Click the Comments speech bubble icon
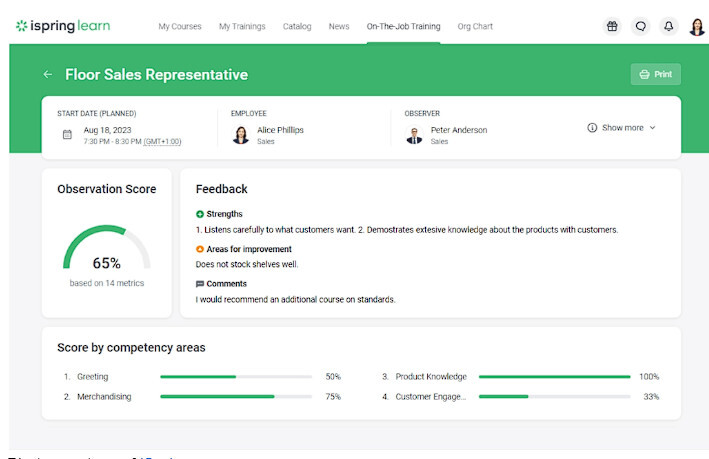 200,284
